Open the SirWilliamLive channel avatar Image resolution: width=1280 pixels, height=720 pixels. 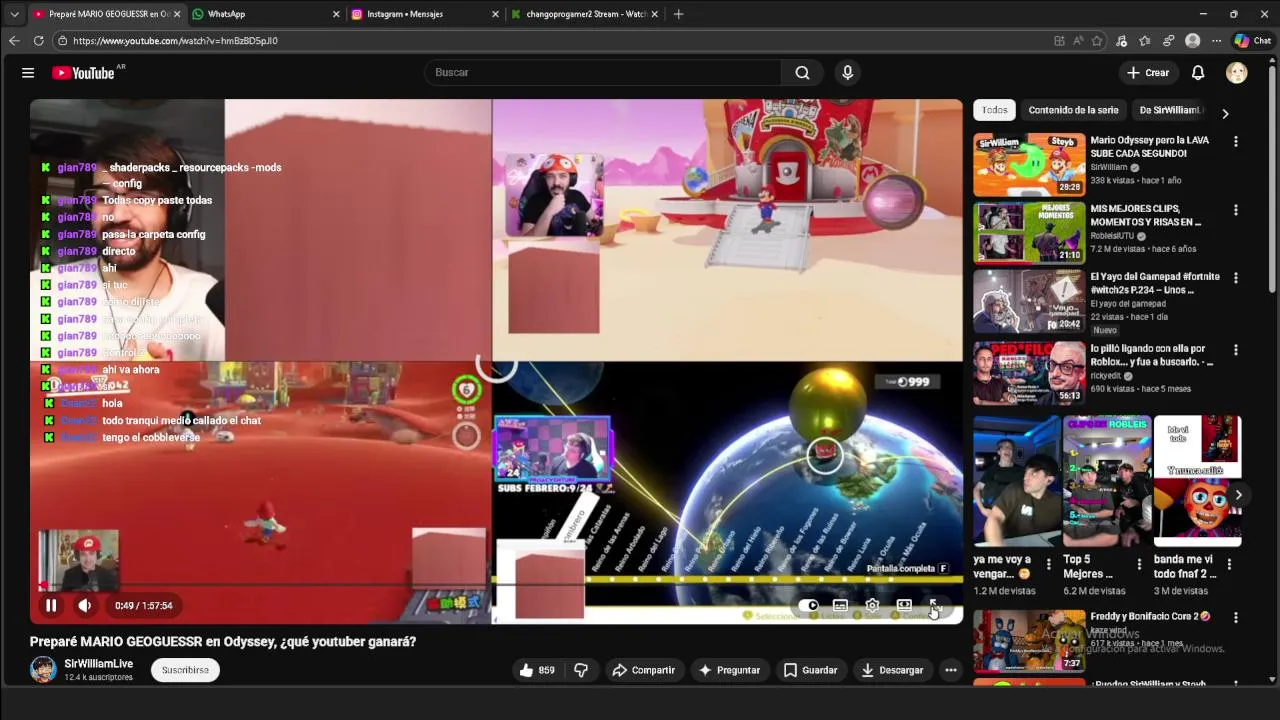tap(43, 669)
